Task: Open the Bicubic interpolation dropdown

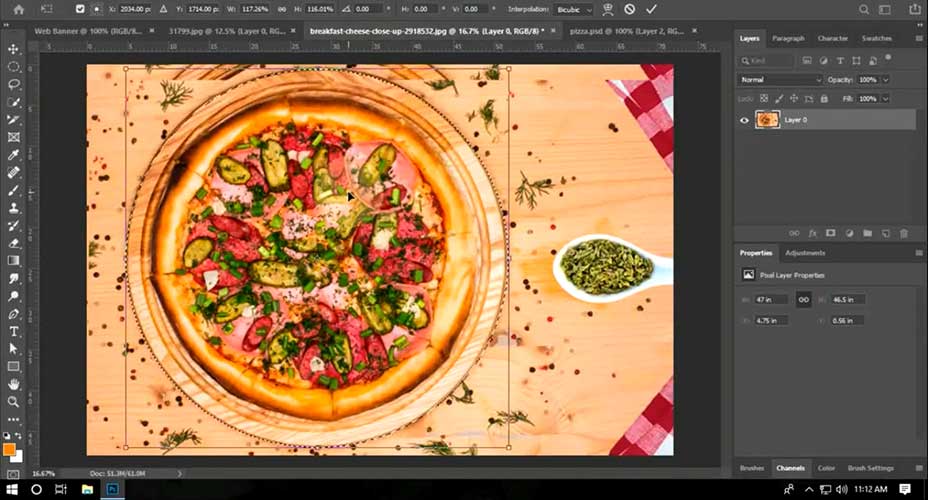Action: pyautogui.click(x=574, y=9)
